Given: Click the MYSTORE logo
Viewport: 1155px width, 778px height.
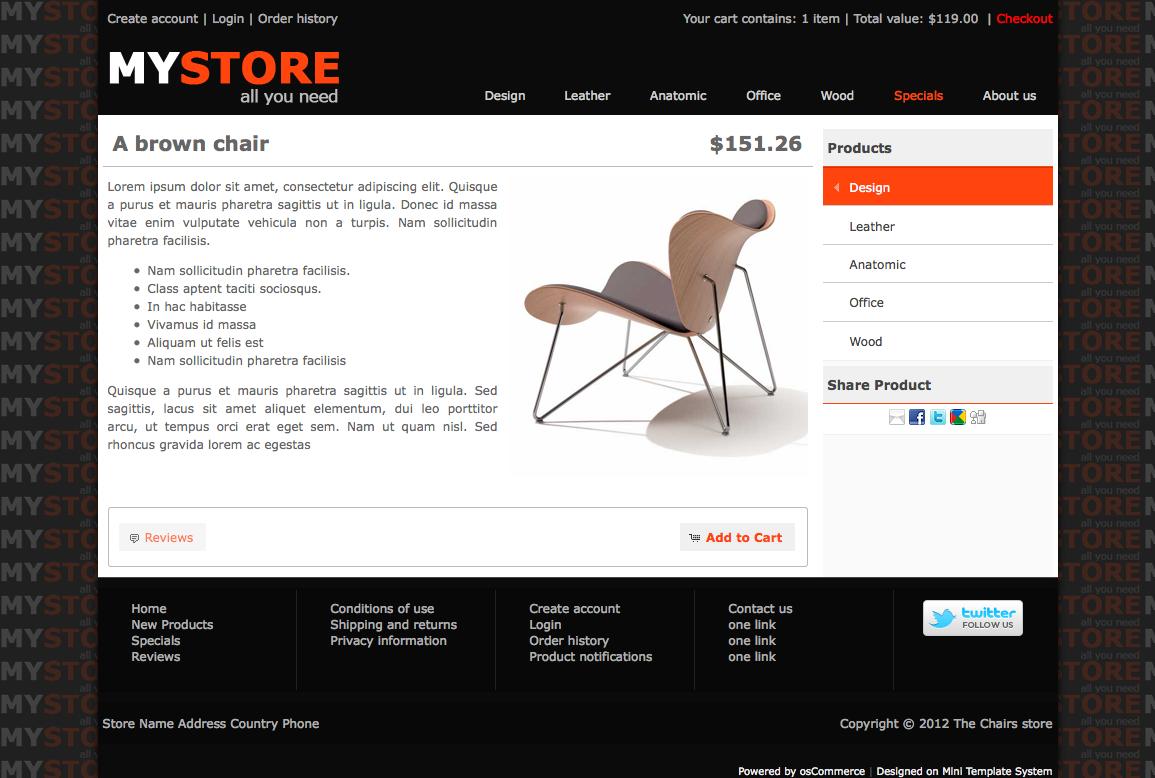Looking at the screenshot, I should coord(223,77).
